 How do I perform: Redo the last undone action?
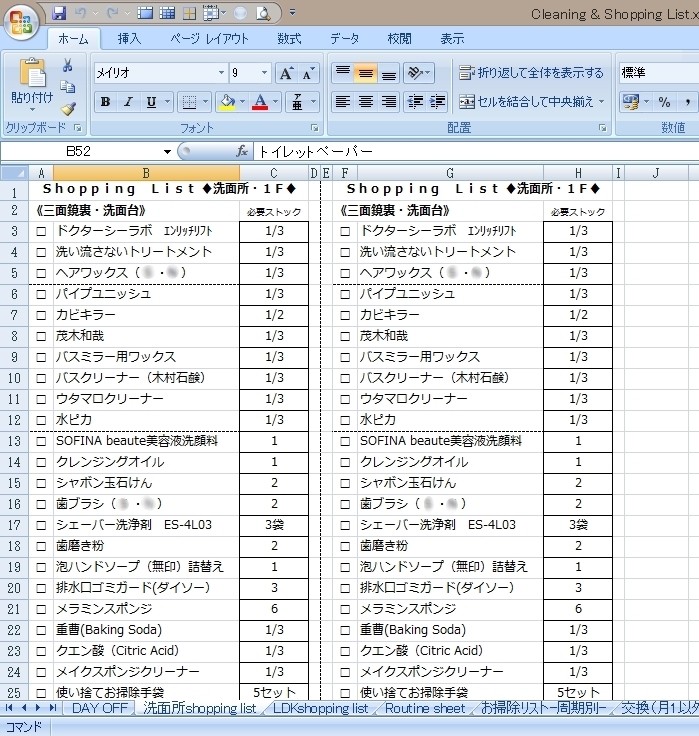112,13
